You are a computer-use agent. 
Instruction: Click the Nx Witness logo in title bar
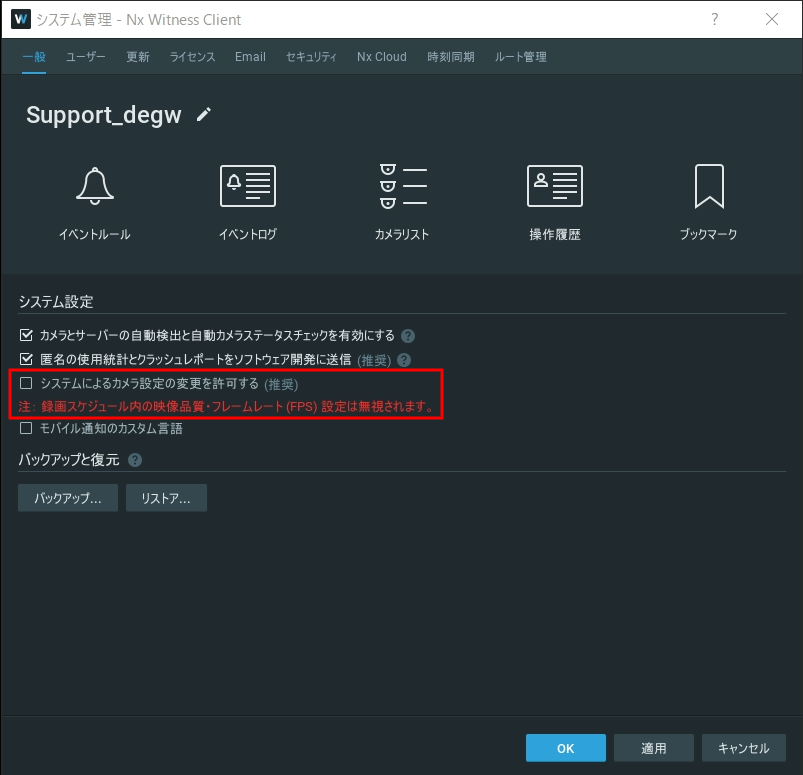click(x=20, y=19)
